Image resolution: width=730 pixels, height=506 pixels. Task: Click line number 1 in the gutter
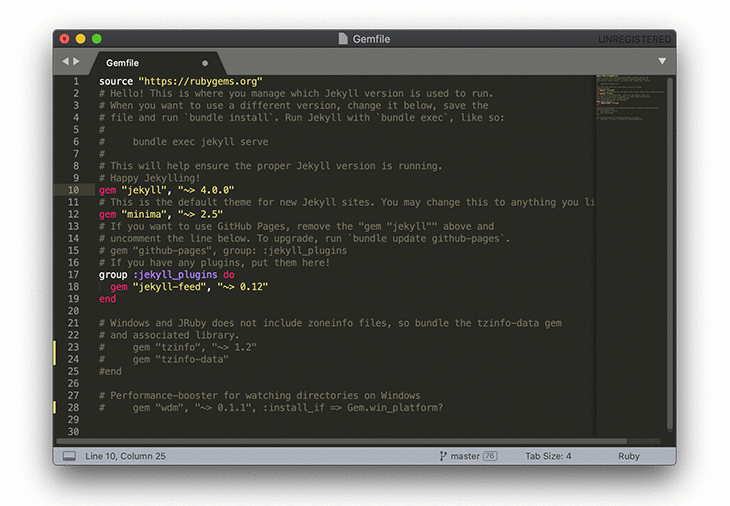pyautogui.click(x=76, y=81)
